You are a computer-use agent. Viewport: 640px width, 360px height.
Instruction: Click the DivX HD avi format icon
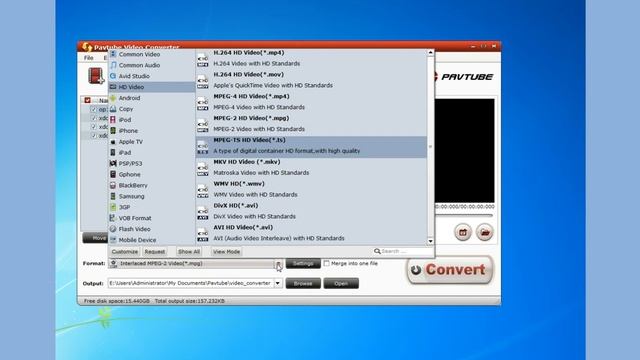(x=202, y=213)
